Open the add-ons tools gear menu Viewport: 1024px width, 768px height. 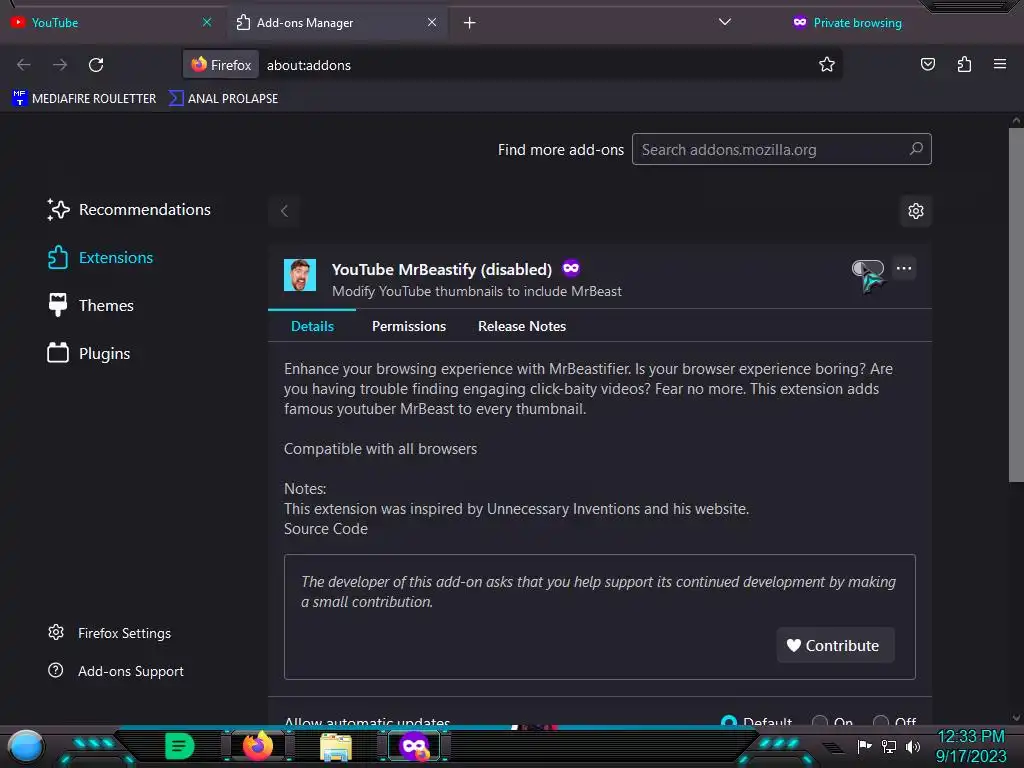916,211
